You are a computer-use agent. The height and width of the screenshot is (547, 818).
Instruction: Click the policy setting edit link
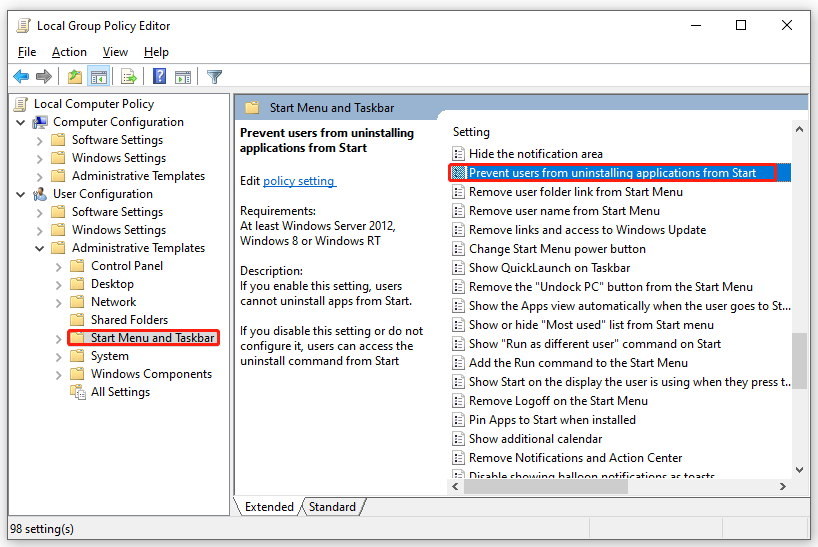click(x=299, y=181)
